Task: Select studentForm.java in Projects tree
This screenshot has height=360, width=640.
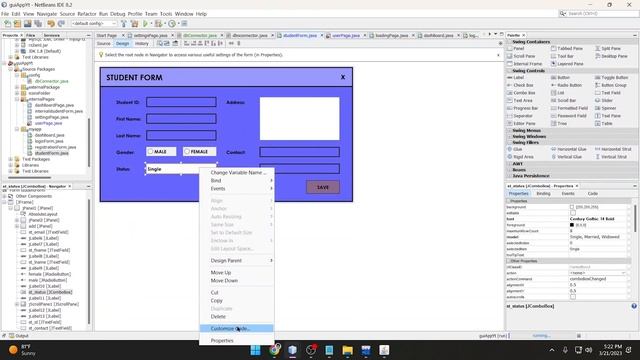Action: (x=51, y=153)
